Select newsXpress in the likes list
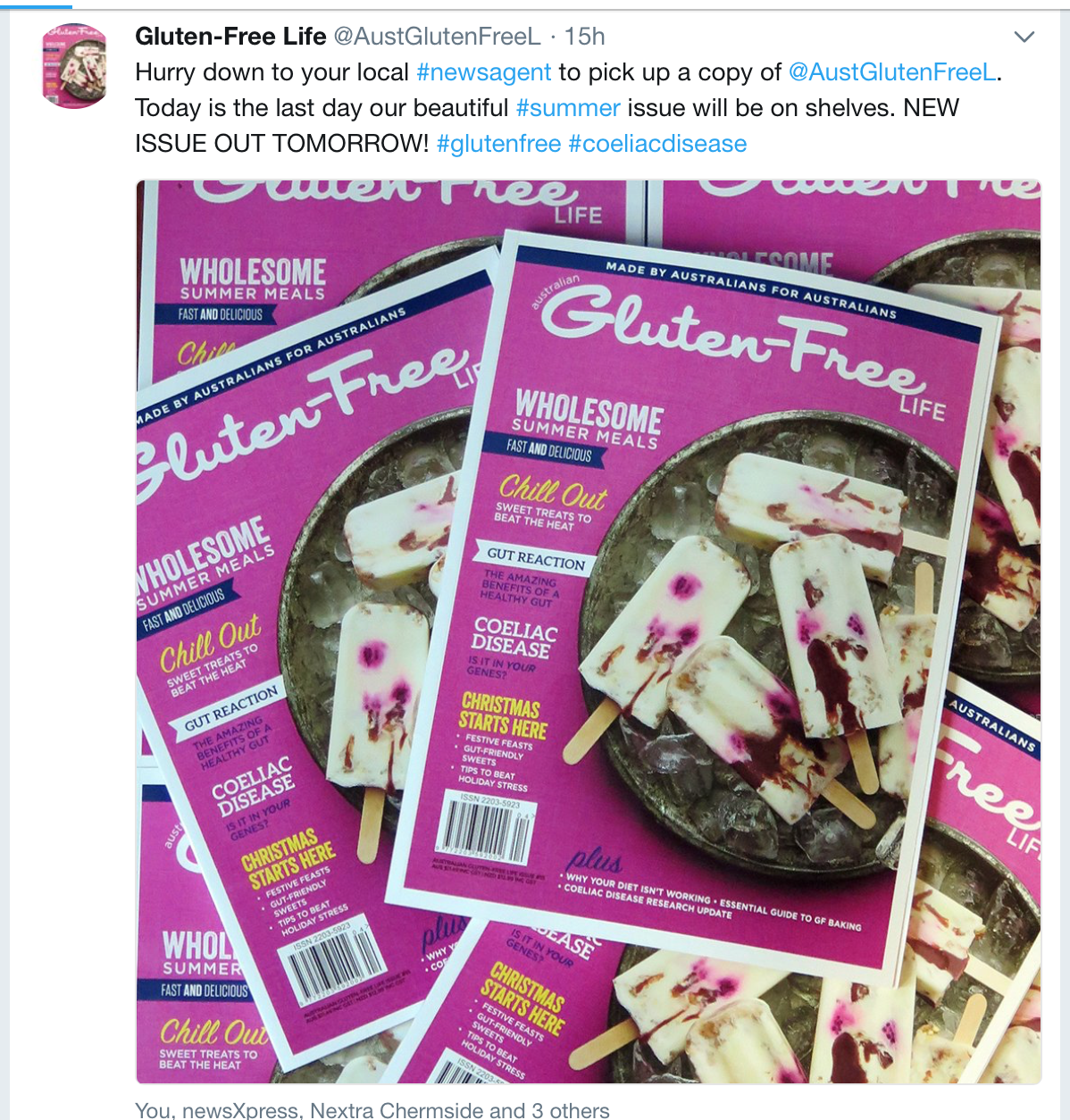1070x1120 pixels. tap(241, 1110)
